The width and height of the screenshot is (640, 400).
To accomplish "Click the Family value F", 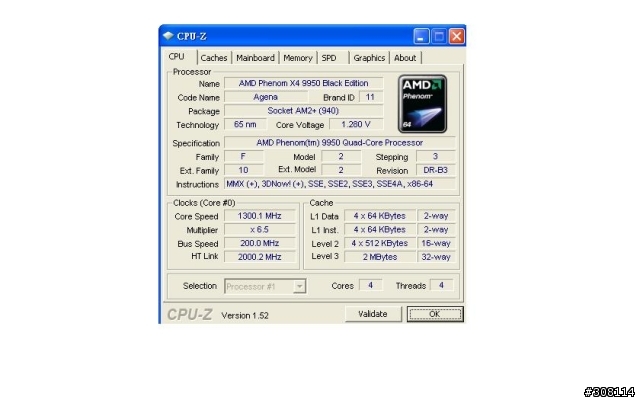I will pyautogui.click(x=244, y=157).
